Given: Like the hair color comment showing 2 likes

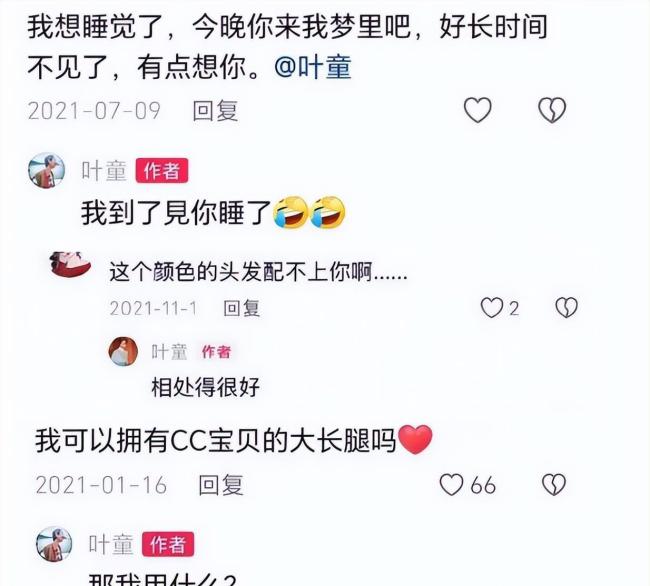Looking at the screenshot, I should click(x=491, y=308).
